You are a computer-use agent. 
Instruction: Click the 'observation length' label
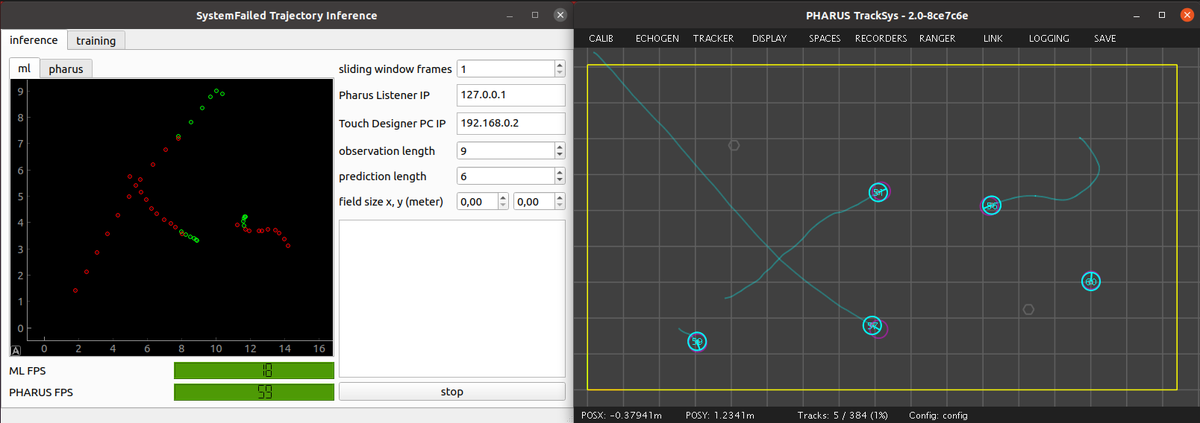387,151
